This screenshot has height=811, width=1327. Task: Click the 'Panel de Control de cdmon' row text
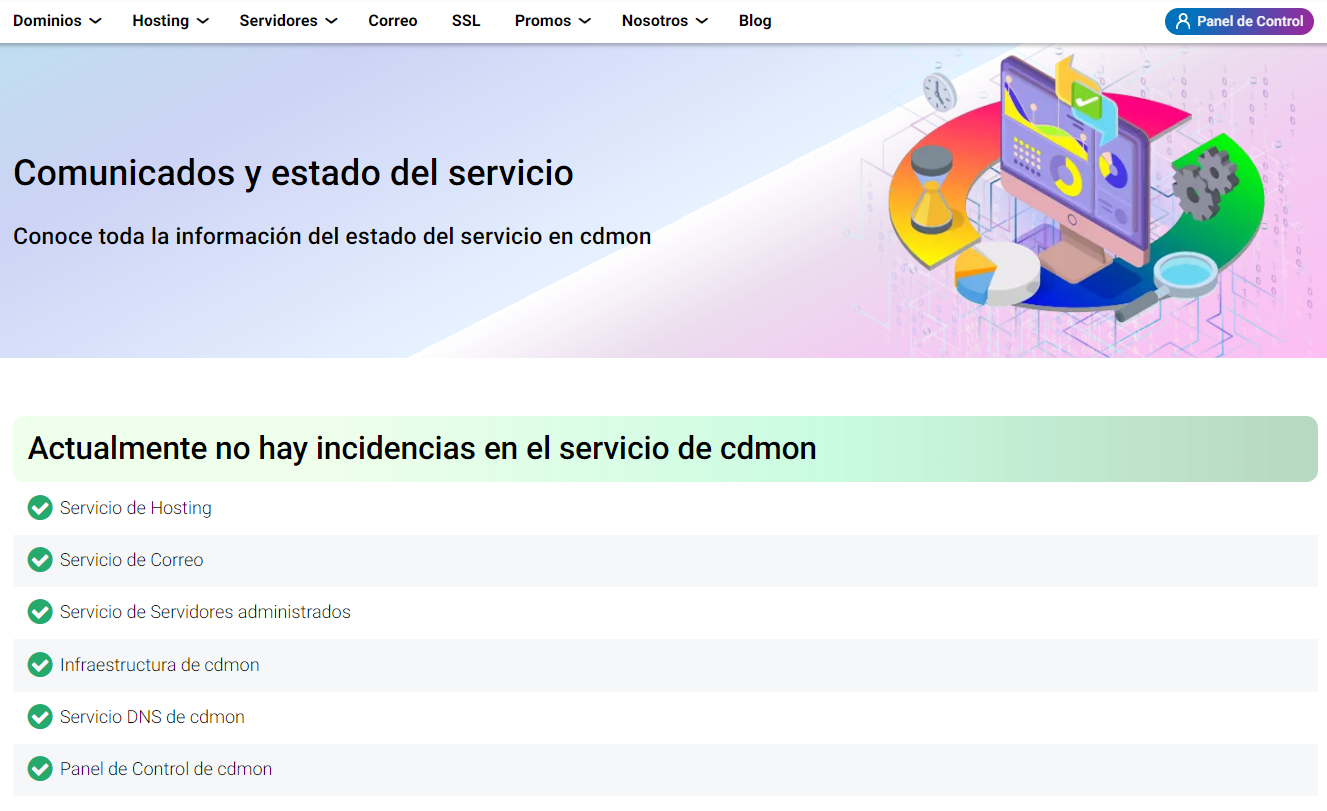(x=166, y=769)
